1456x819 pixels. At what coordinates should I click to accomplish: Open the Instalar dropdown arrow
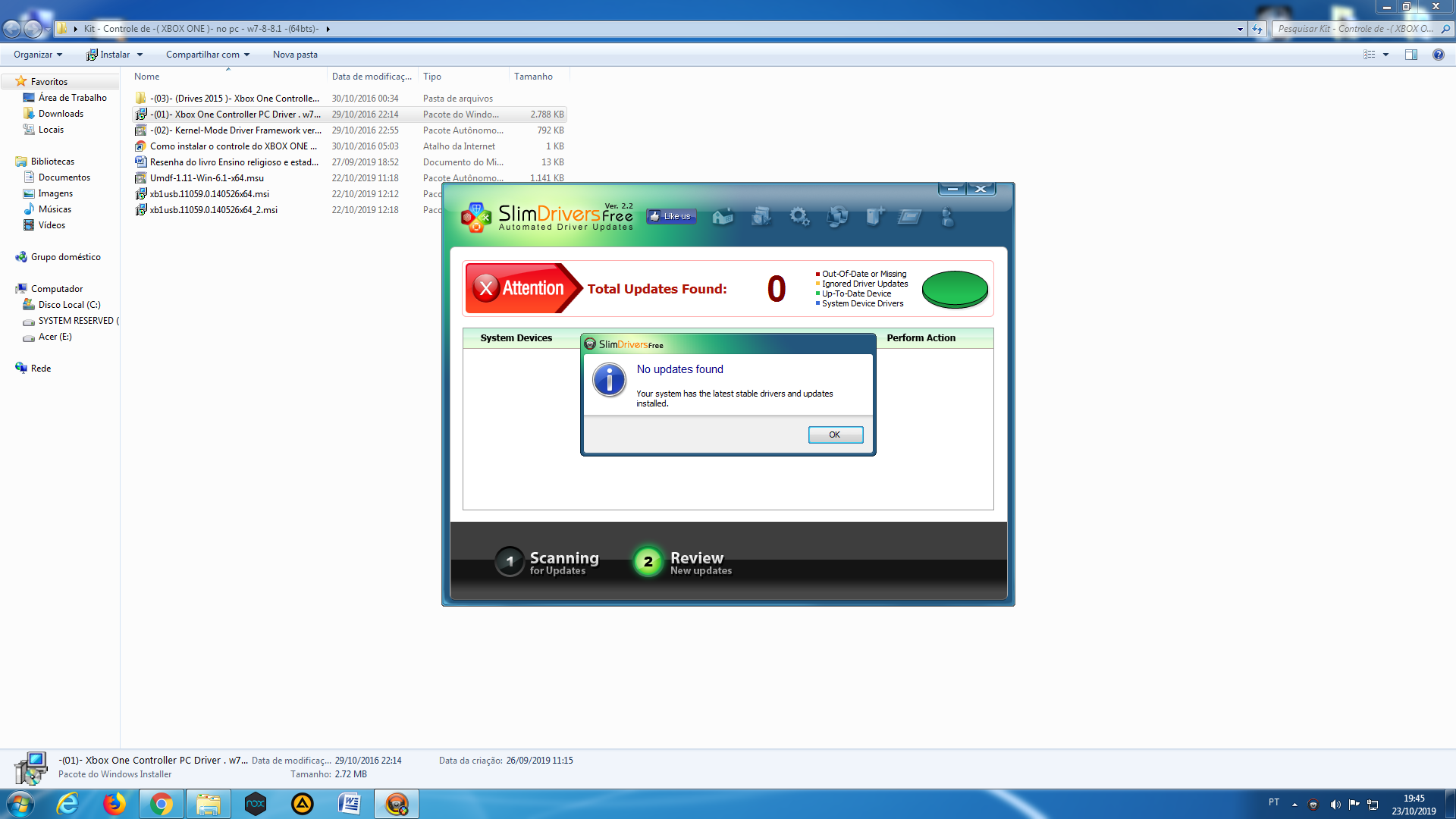point(140,55)
